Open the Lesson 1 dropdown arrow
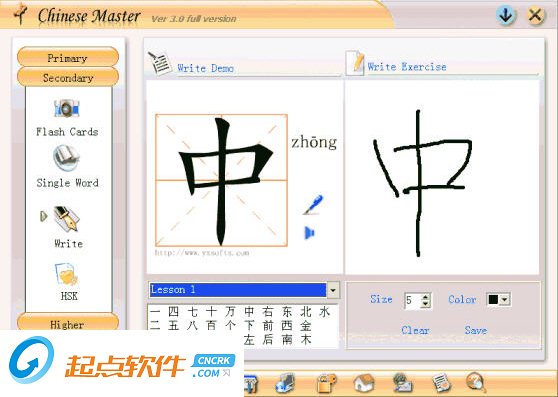This screenshot has height=397, width=558. point(333,290)
